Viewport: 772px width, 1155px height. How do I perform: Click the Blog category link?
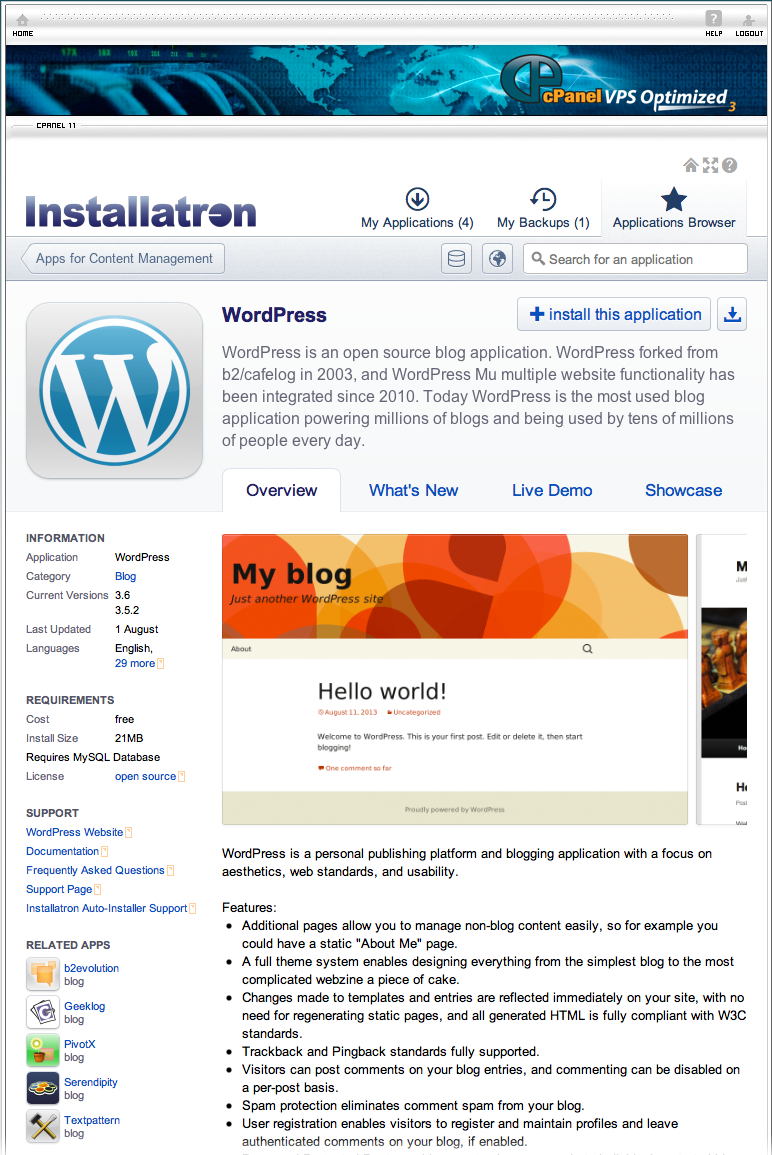click(x=125, y=576)
